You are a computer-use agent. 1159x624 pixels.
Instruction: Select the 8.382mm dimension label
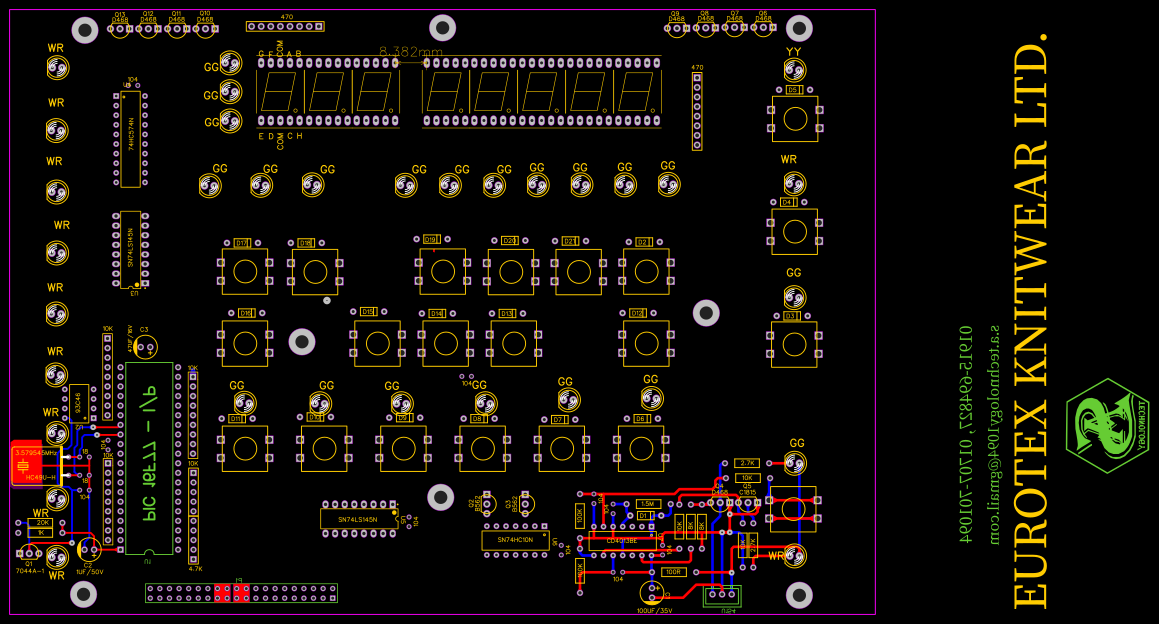tap(410, 52)
